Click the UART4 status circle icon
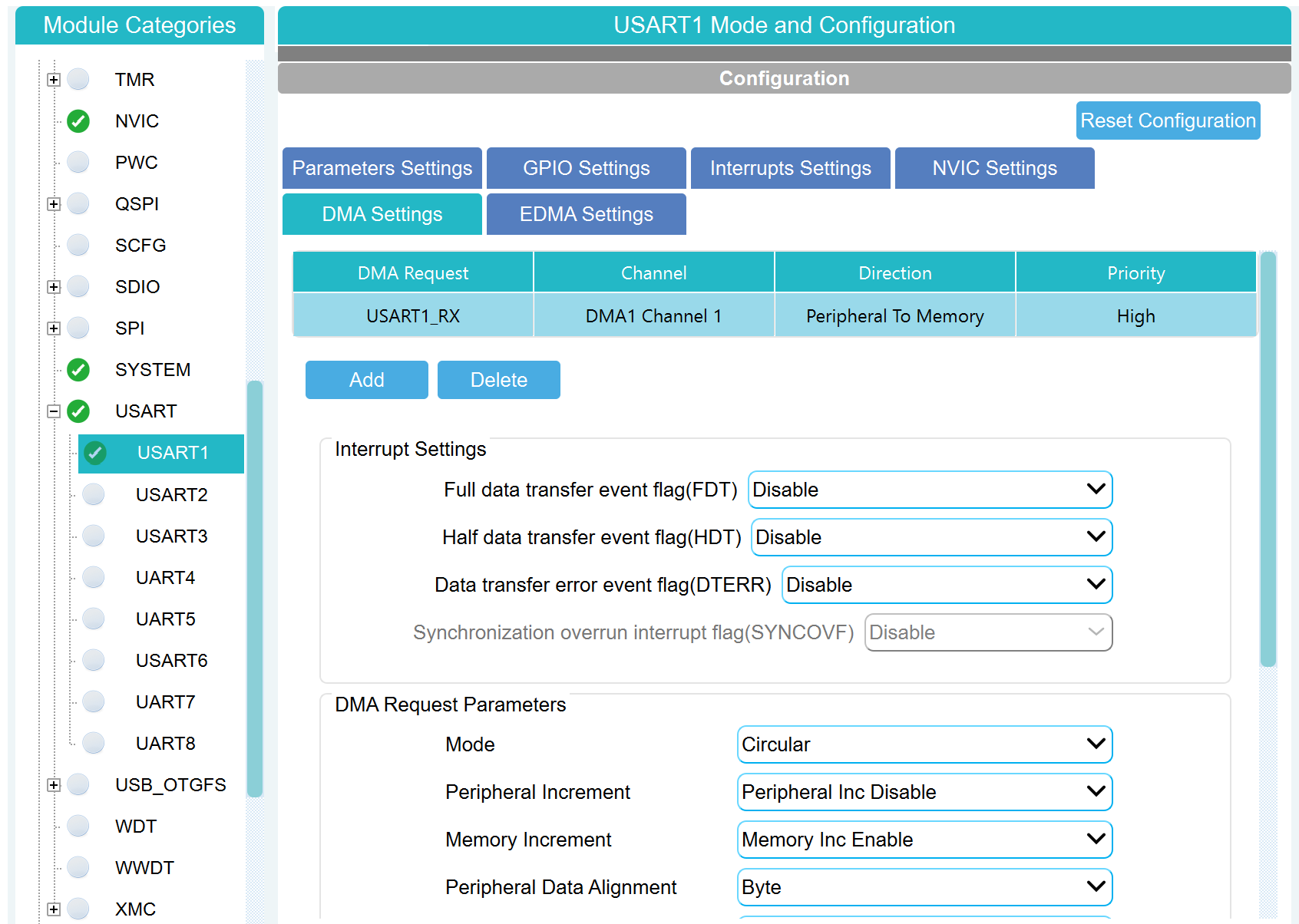The width and height of the screenshot is (1299, 924). pos(94,577)
